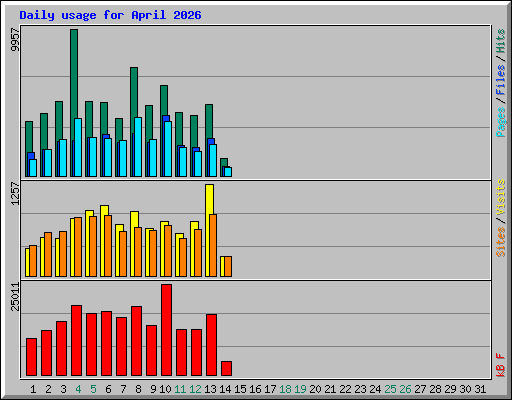The width and height of the screenshot is (512, 400).
Task: Click the red KB bar for day 14
Action: click(226, 368)
